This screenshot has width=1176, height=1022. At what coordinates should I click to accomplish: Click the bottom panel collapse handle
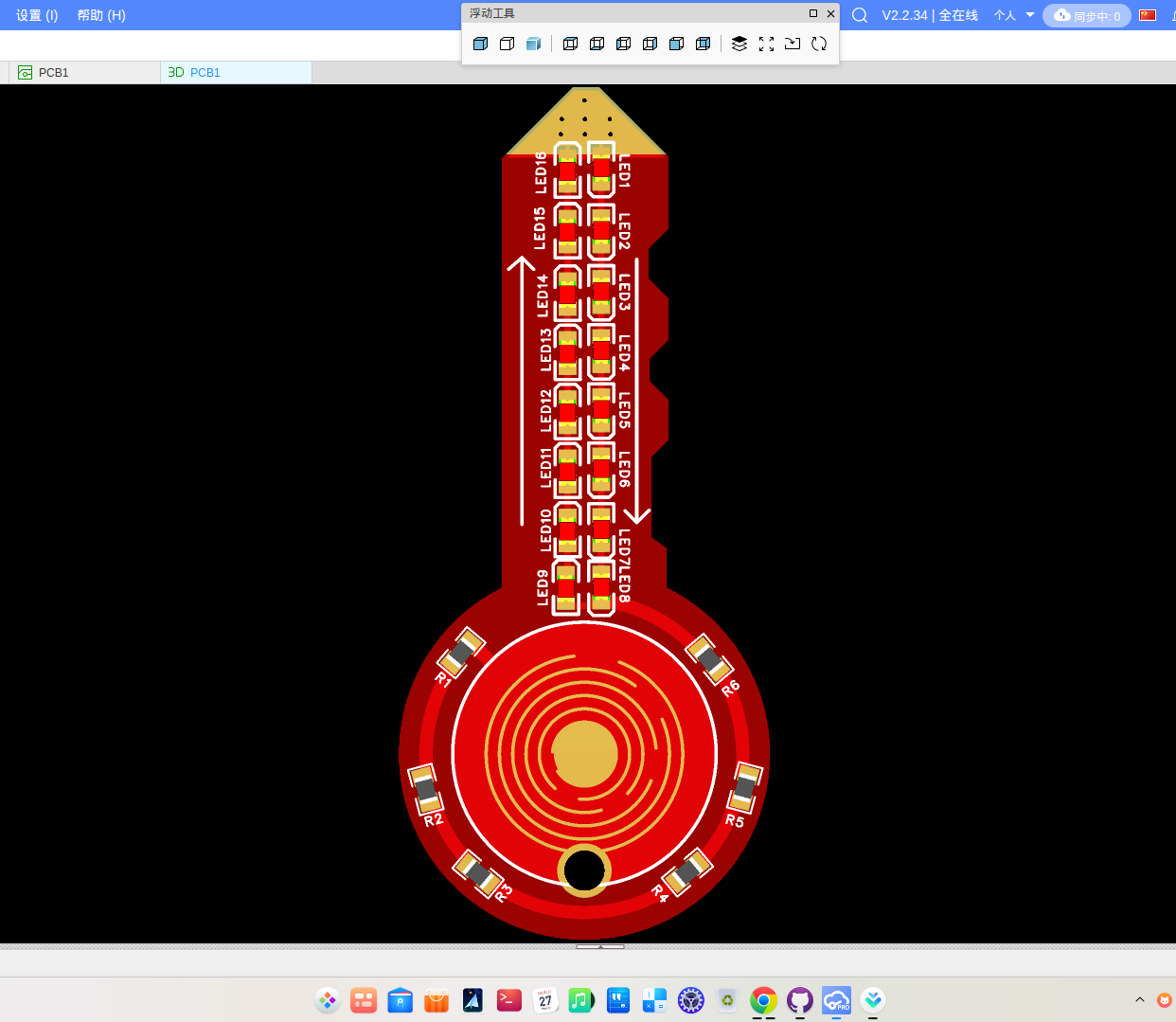tap(600, 946)
